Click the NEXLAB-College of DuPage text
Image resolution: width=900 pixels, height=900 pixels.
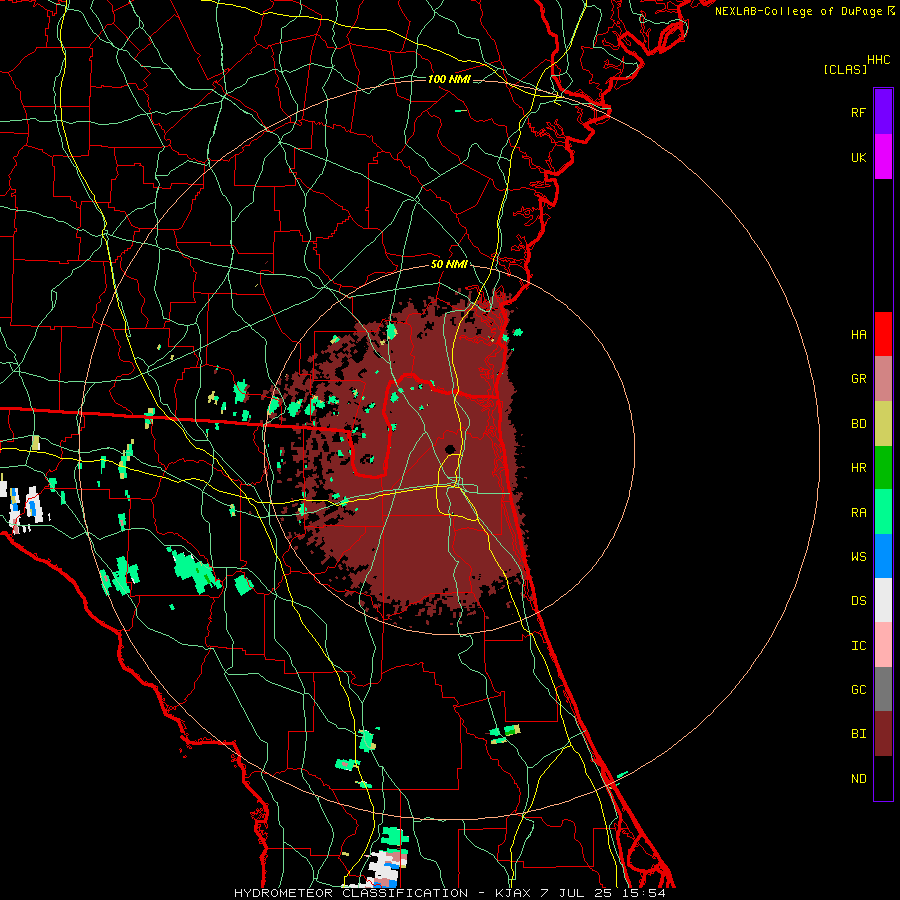pos(798,11)
